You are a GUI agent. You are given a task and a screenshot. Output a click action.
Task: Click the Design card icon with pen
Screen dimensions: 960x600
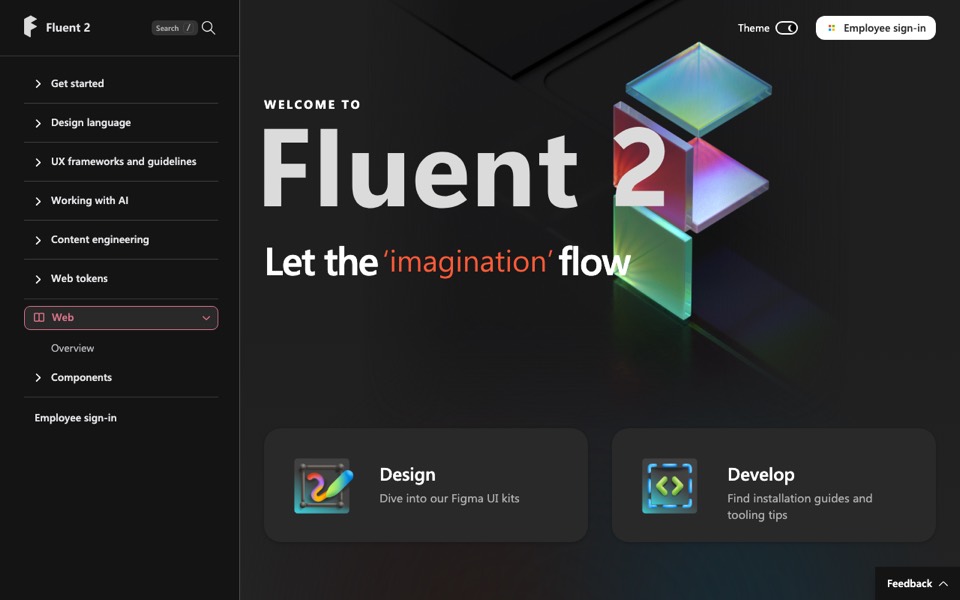322,486
